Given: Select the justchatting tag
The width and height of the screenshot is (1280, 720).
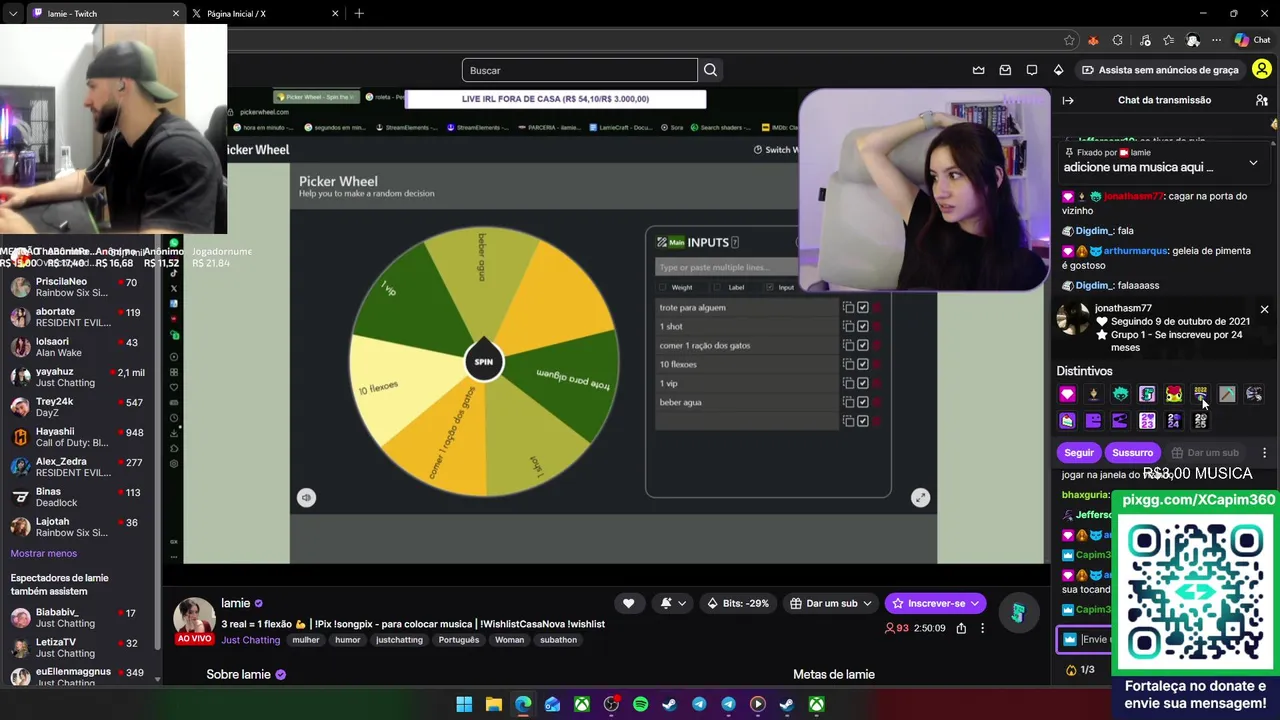Looking at the screenshot, I should 399,640.
